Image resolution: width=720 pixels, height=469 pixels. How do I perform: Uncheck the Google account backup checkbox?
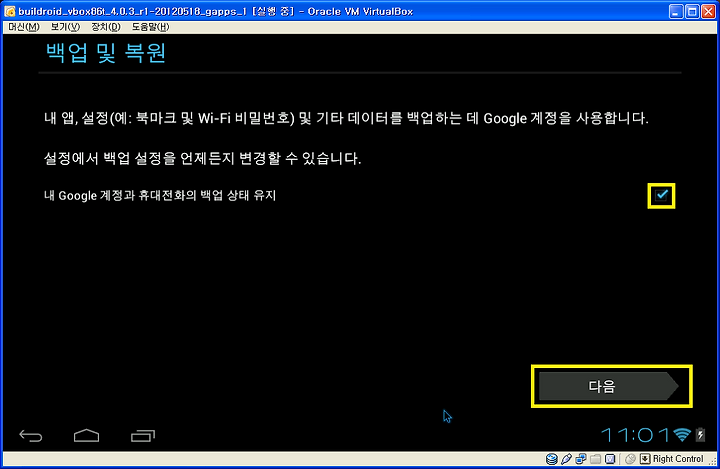pyautogui.click(x=661, y=195)
